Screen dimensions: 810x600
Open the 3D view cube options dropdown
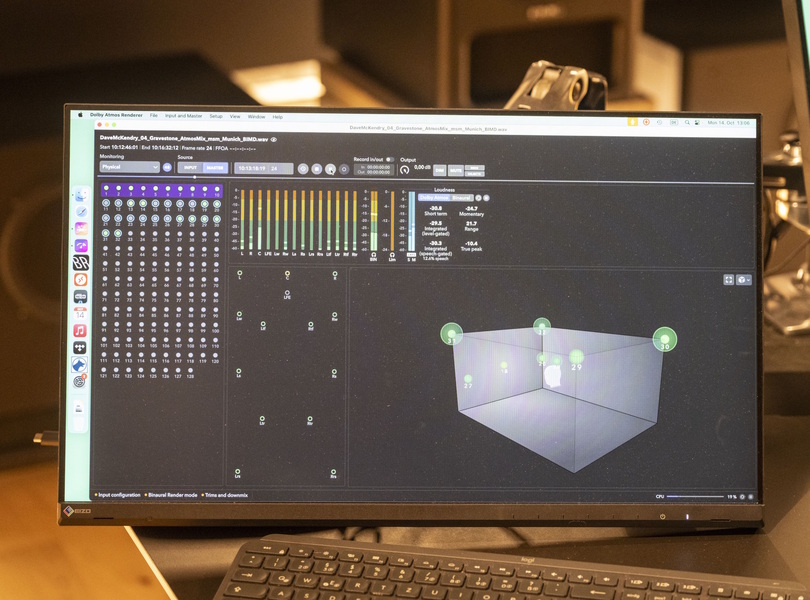pos(743,280)
